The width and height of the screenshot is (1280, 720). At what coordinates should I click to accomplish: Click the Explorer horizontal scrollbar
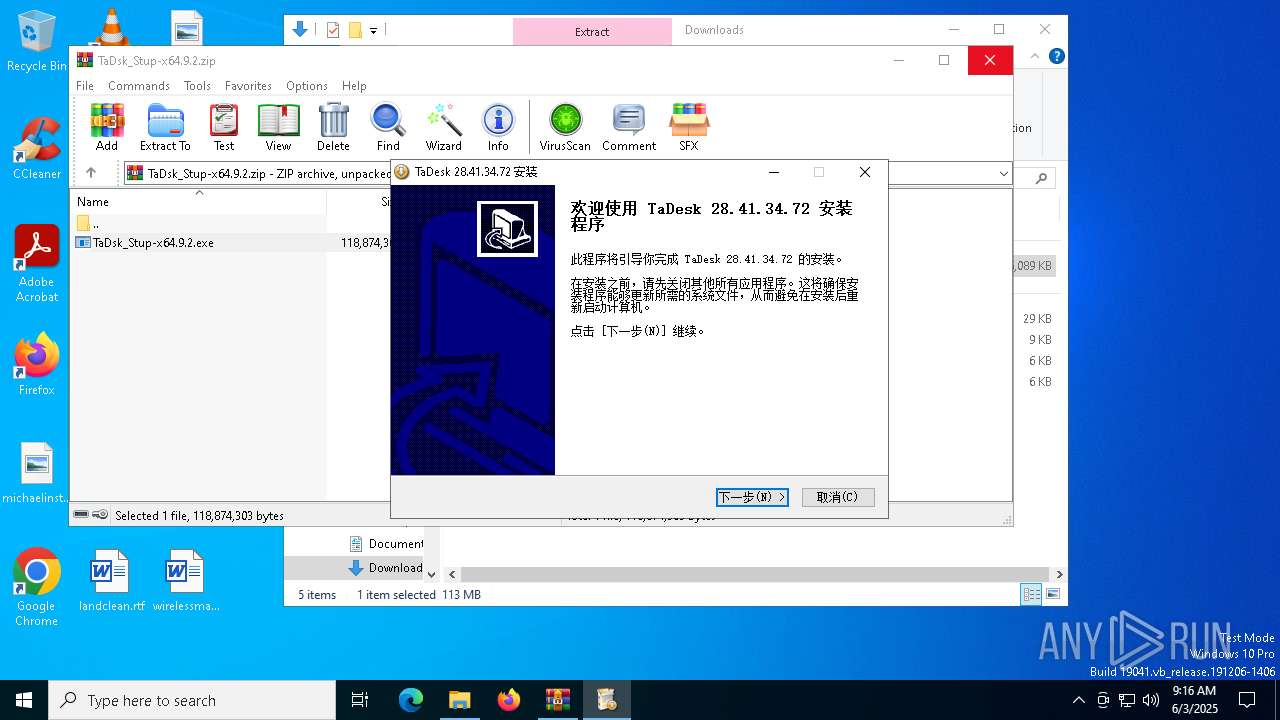click(x=755, y=574)
